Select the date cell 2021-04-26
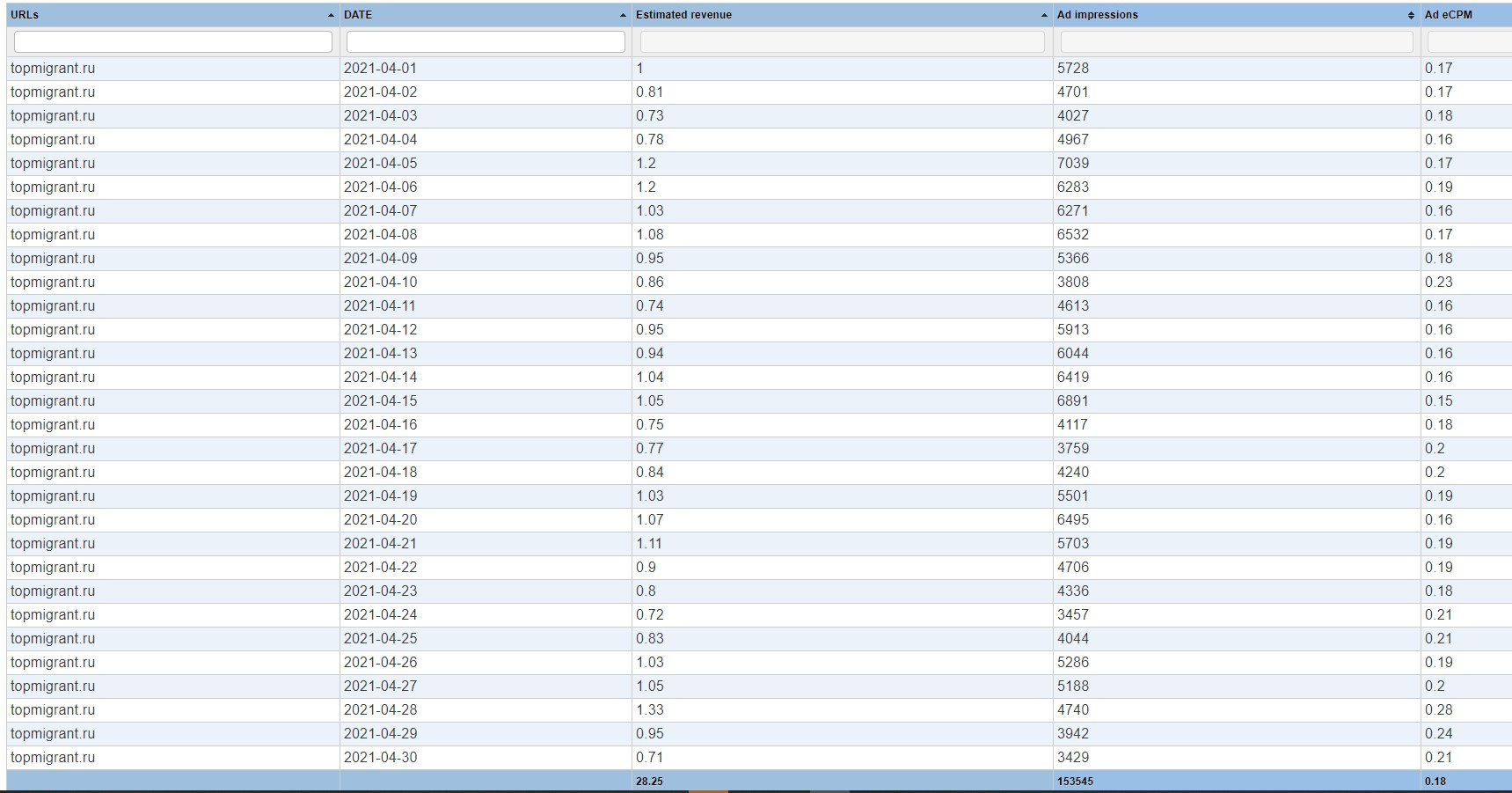The height and width of the screenshot is (793, 1512). tap(381, 663)
